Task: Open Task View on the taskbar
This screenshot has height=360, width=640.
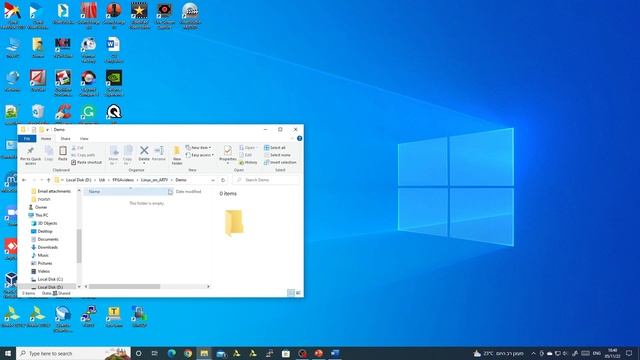Action: [x=155, y=353]
